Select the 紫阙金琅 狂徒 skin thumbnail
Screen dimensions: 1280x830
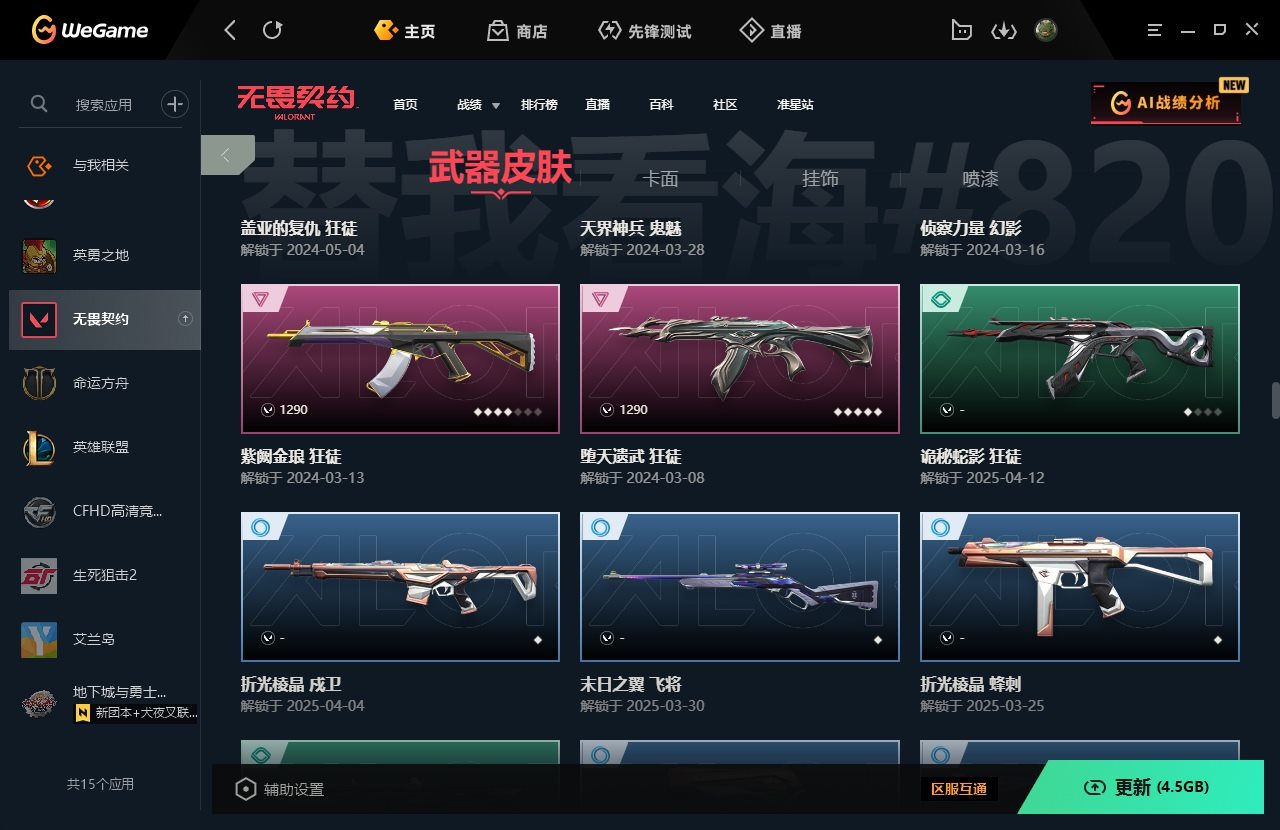click(x=400, y=359)
